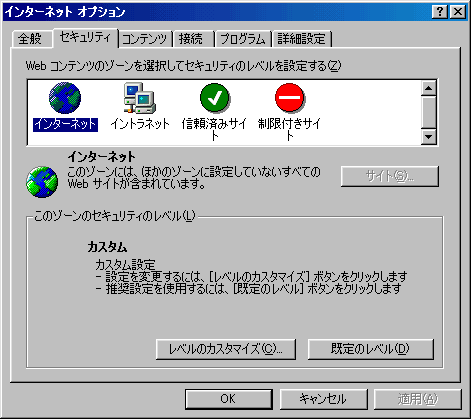Screen dimensions: 471x419
Task: Click the highlighted インターネット zone label
Action: 65,124
